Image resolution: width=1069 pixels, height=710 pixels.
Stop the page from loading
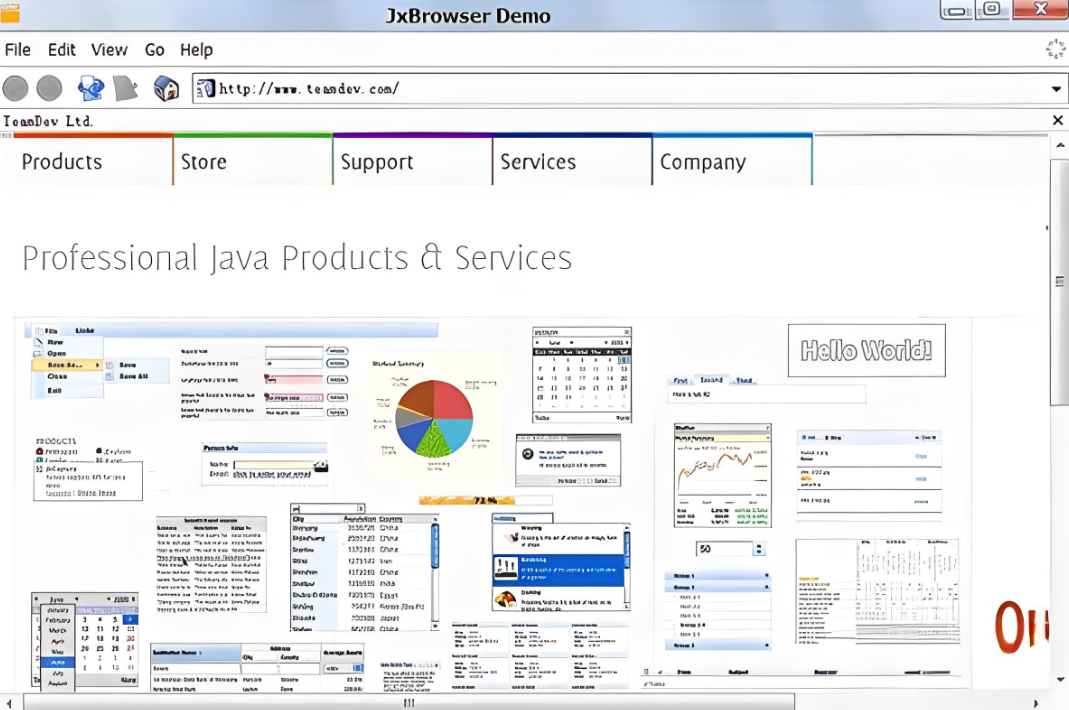click(126, 89)
